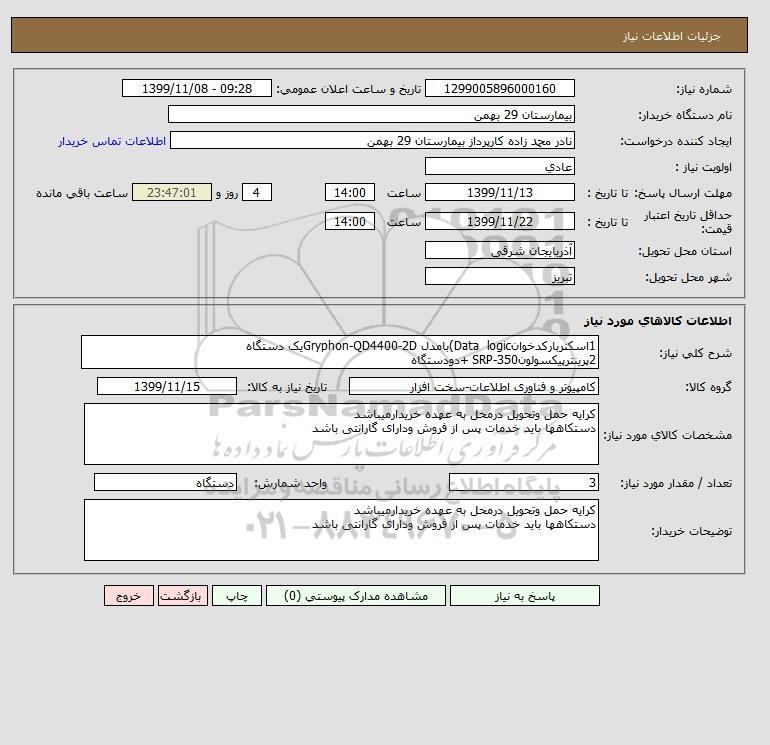Click the price validity date 1399/11/22
Viewport: 770px width, 745px height.
[499, 221]
